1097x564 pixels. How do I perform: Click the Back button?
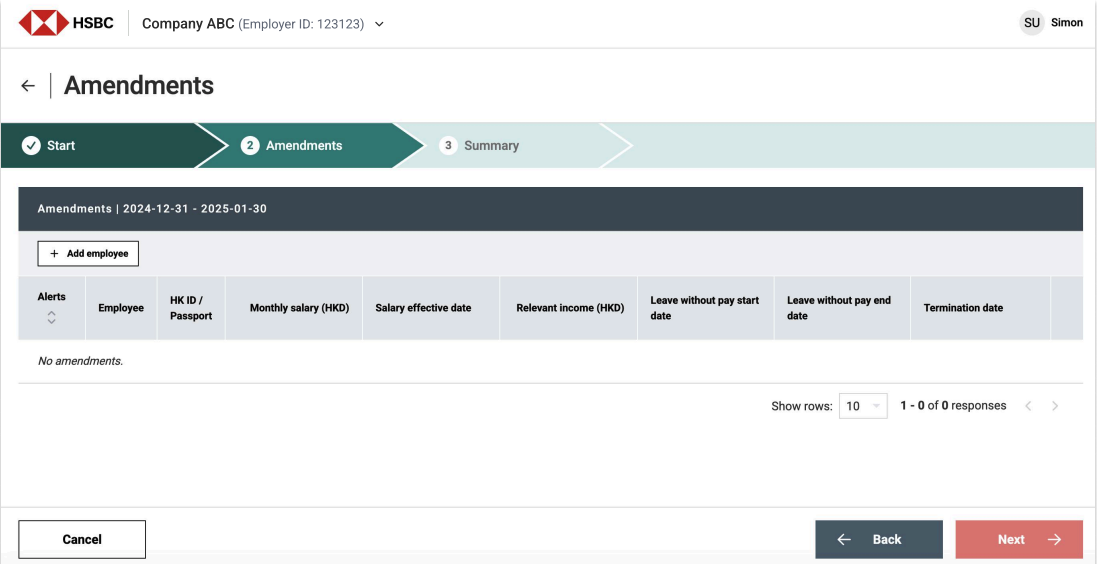tap(879, 540)
